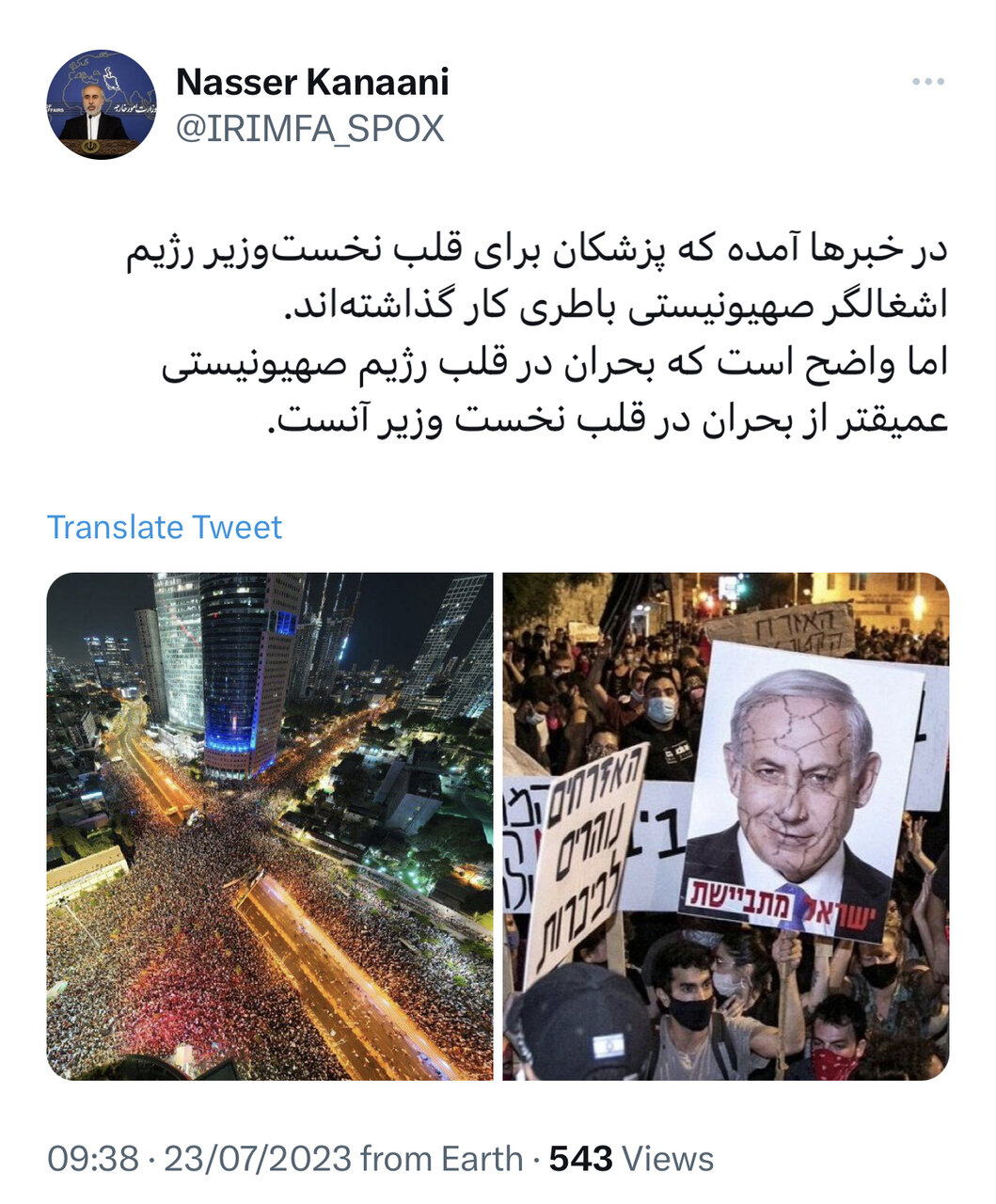Click the Translate Tweet link
This screenshot has width=996, height=1204.
165,527
